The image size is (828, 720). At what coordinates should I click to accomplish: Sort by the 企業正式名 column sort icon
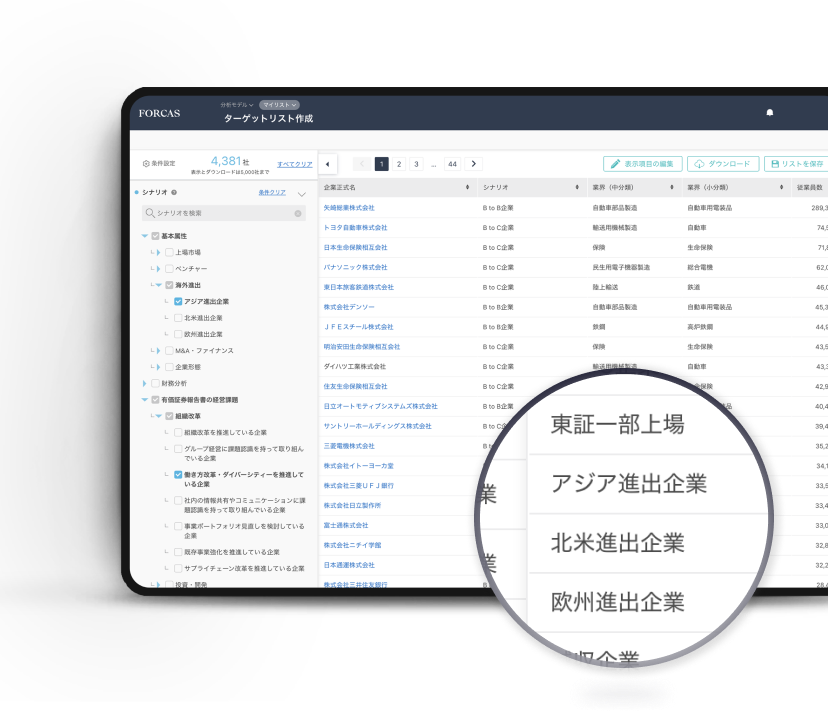point(467,188)
